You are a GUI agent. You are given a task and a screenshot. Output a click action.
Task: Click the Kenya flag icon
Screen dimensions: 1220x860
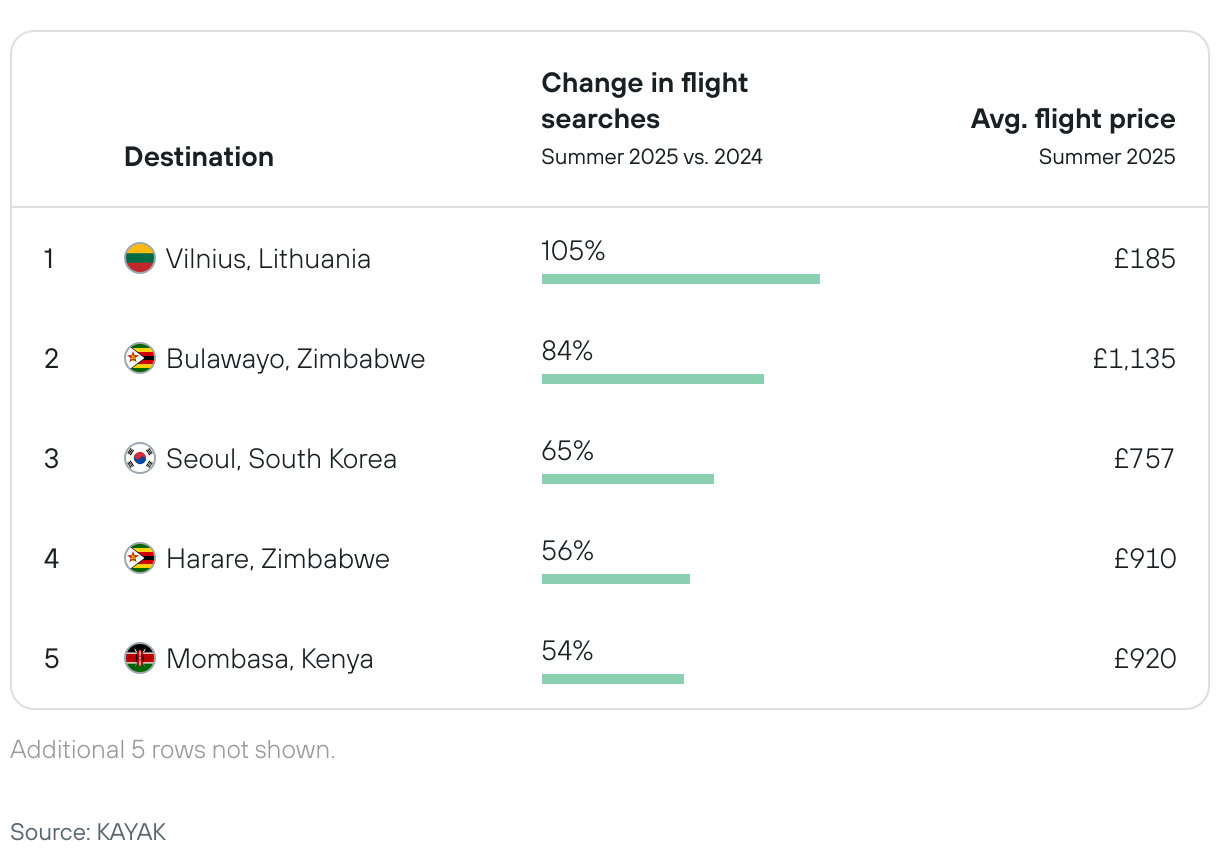139,658
